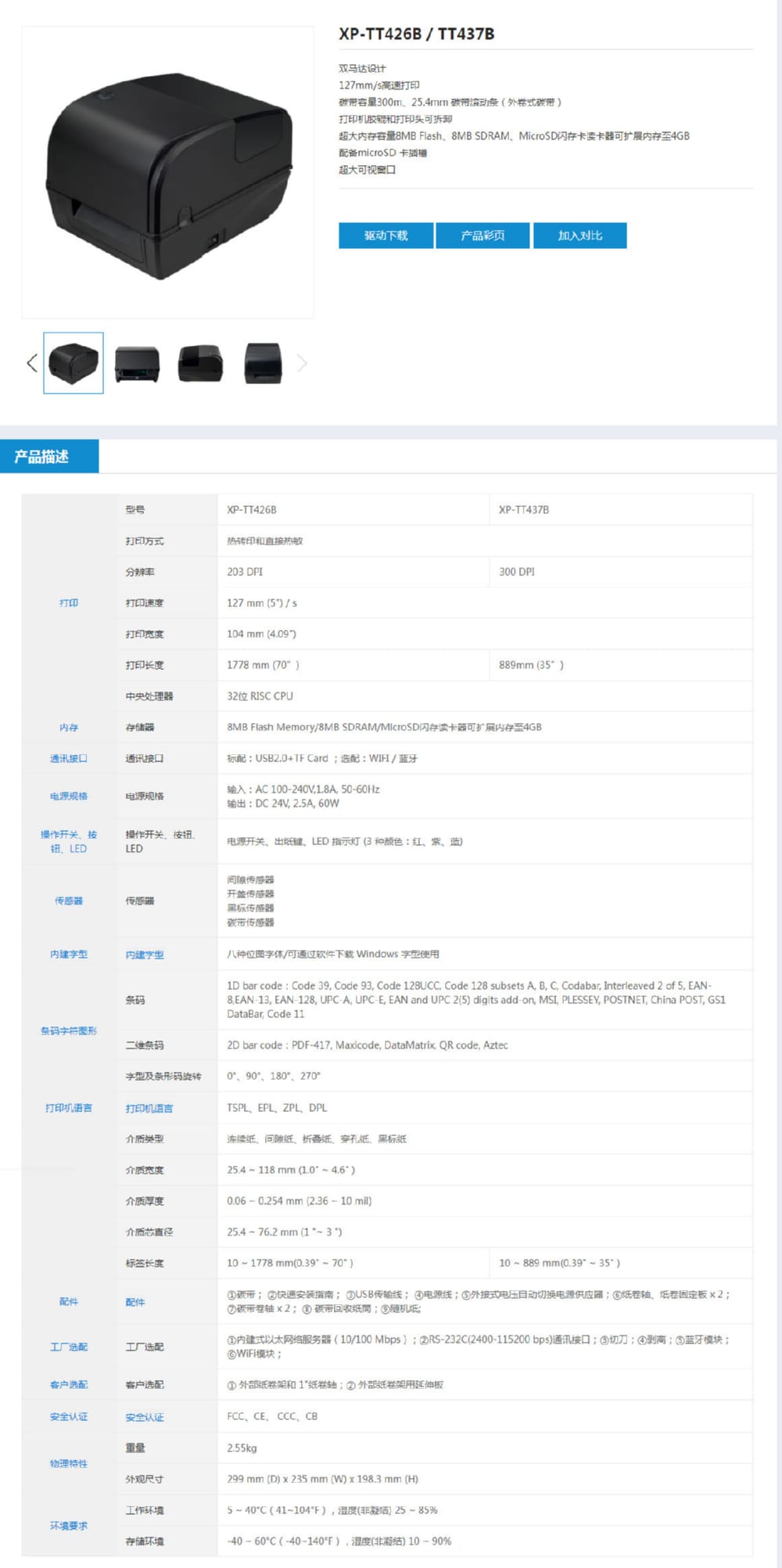Click the 打印 category label
The width and height of the screenshot is (782, 1568).
[x=69, y=603]
